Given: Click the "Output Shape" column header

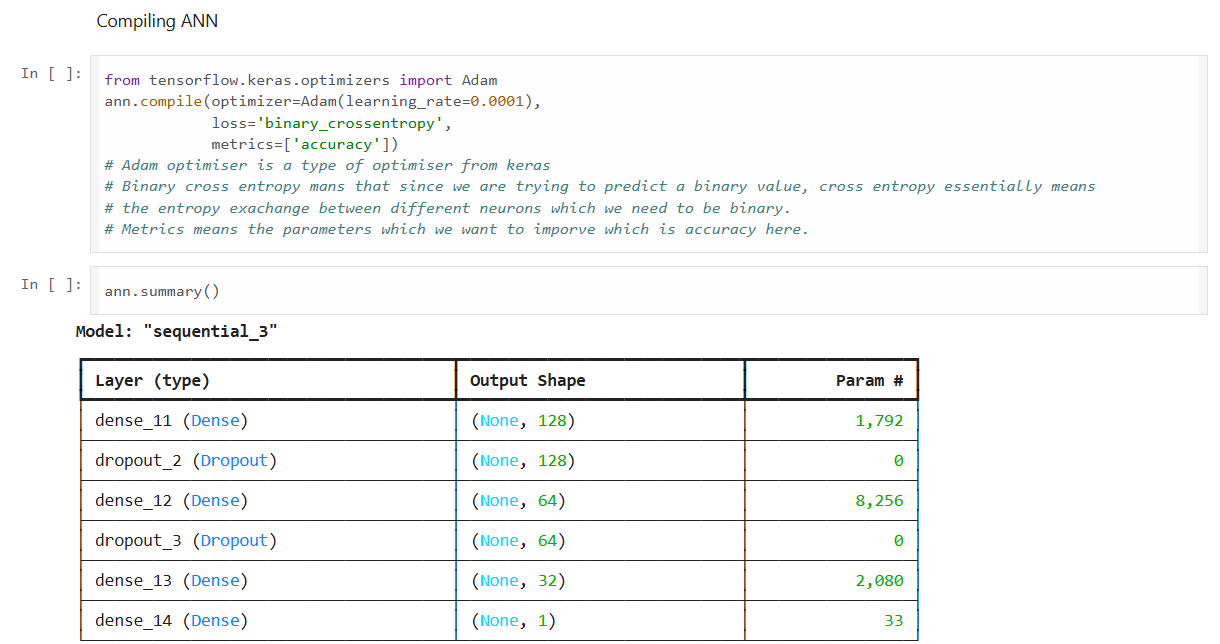Looking at the screenshot, I should click(528, 381).
